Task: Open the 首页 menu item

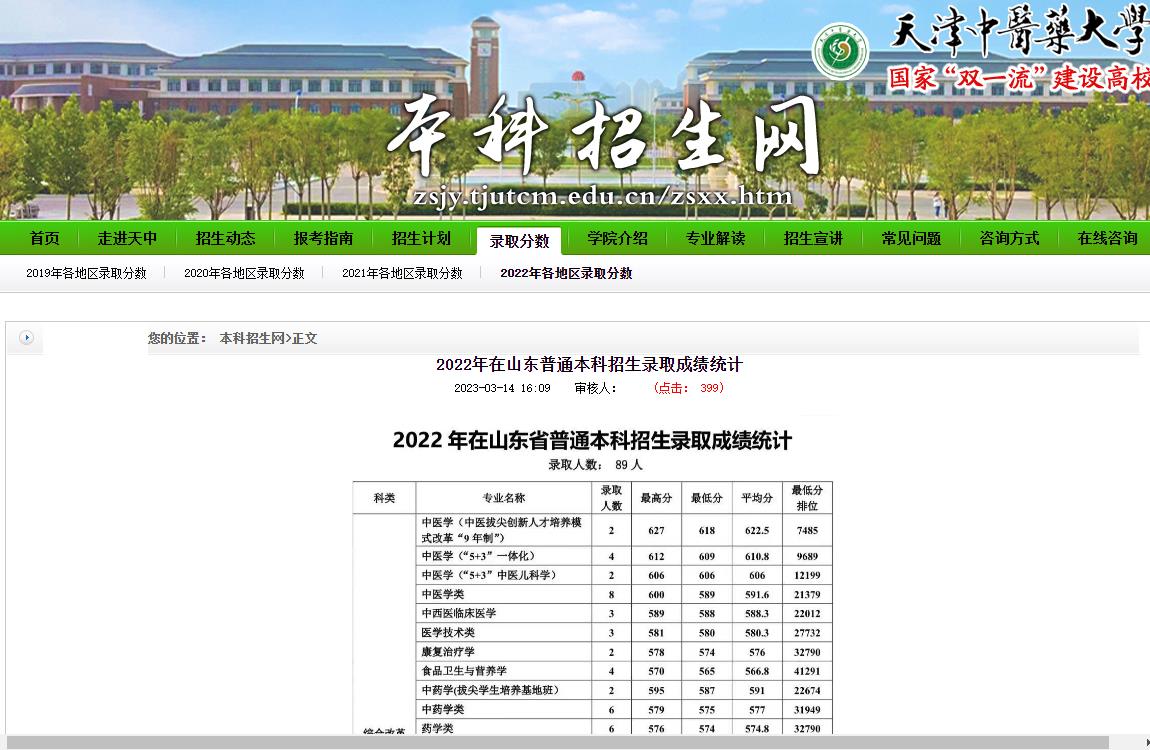Action: (x=45, y=238)
